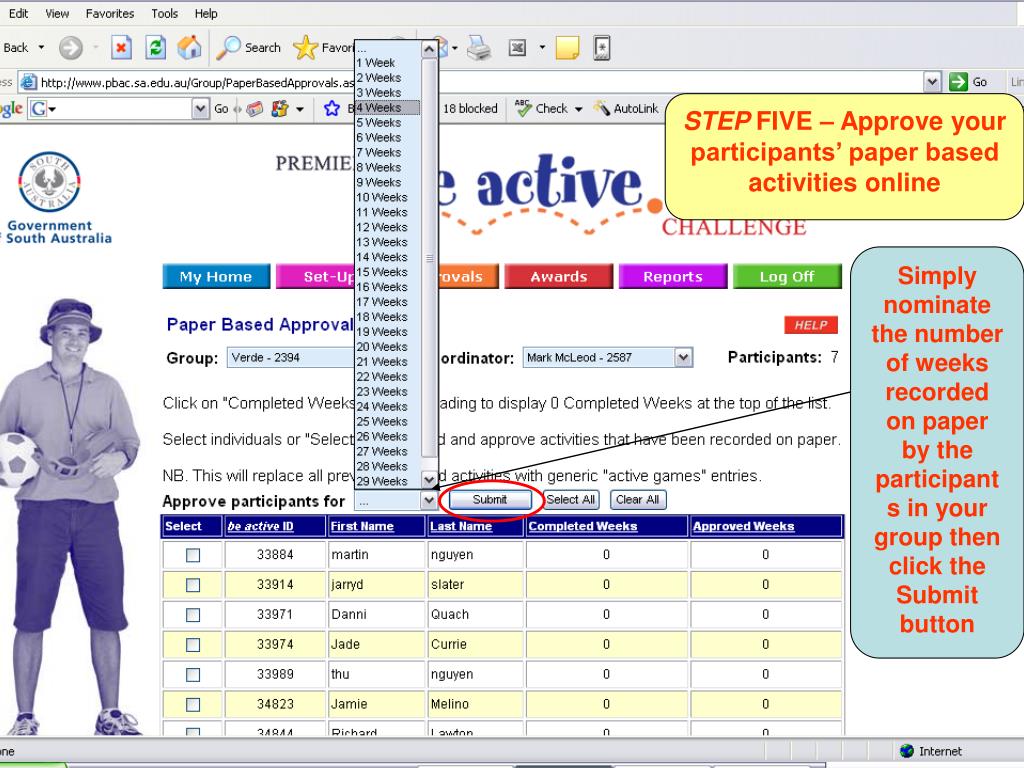Click the Google toolbar bookmark star

pyautogui.click(x=332, y=108)
